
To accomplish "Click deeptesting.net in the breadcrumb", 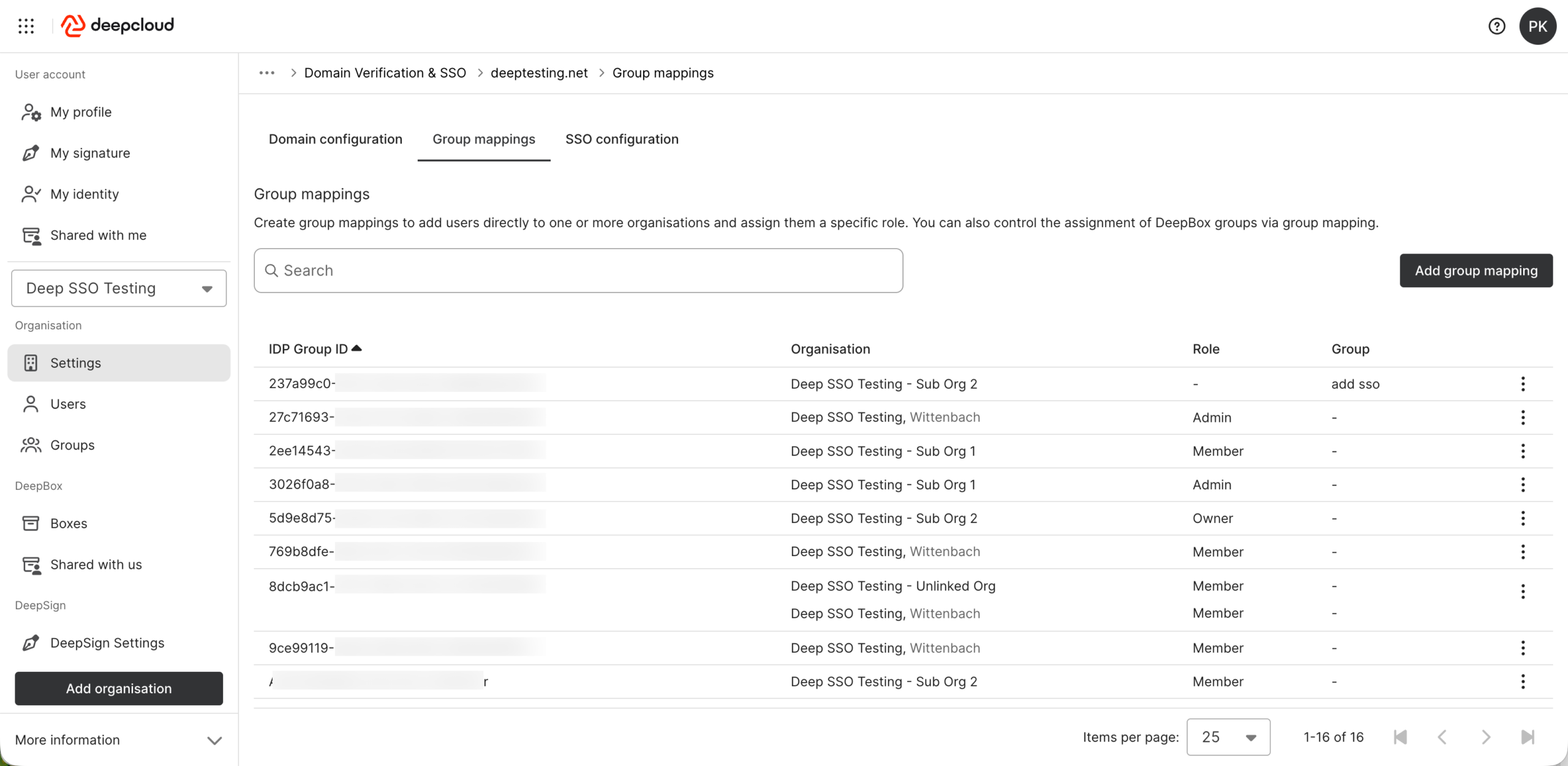I will point(539,73).
